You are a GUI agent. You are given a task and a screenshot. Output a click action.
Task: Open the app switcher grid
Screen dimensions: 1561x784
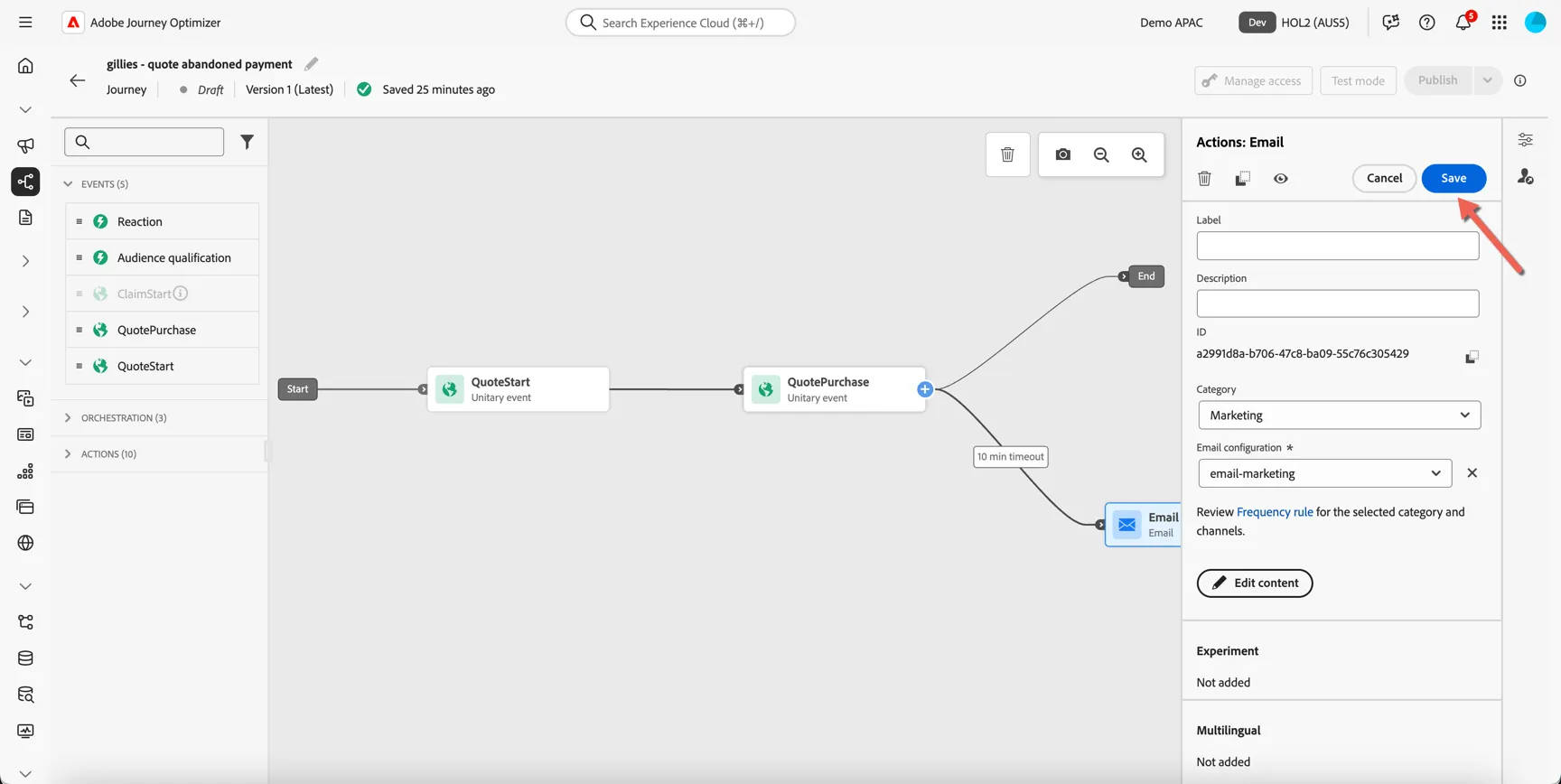1500,23
